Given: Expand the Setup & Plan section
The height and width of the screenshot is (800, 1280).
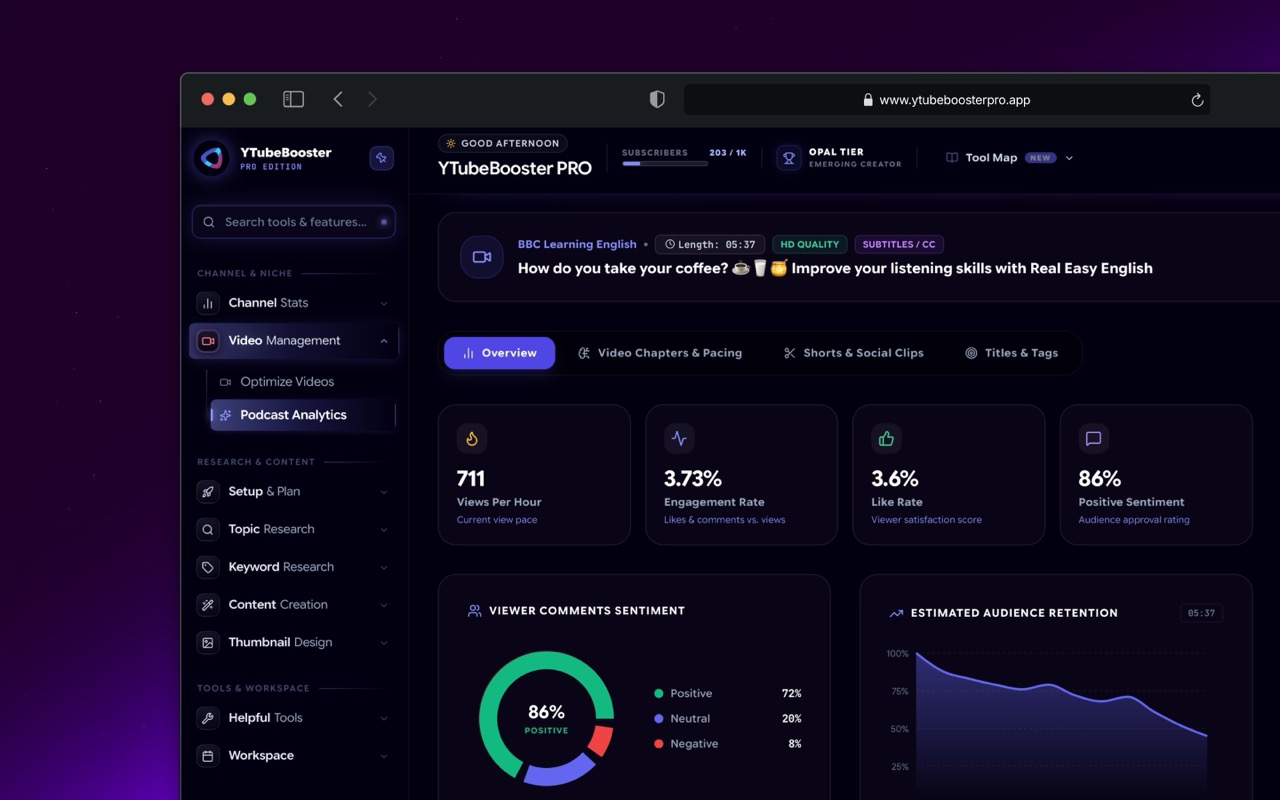Looking at the screenshot, I should tap(384, 492).
